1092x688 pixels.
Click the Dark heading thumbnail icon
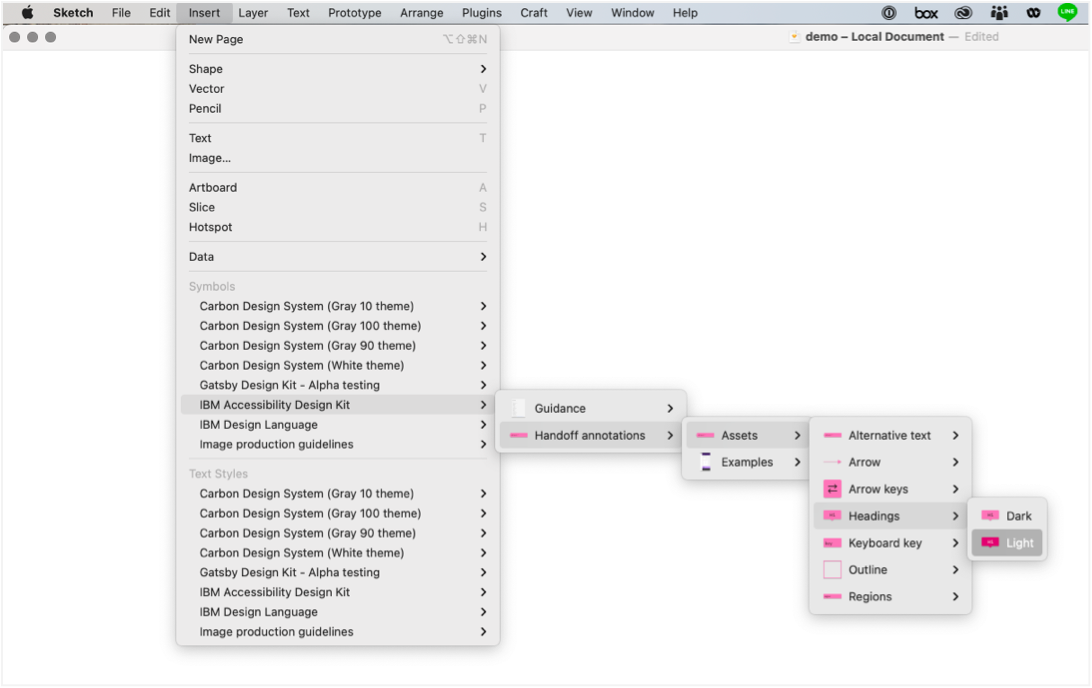coord(990,516)
